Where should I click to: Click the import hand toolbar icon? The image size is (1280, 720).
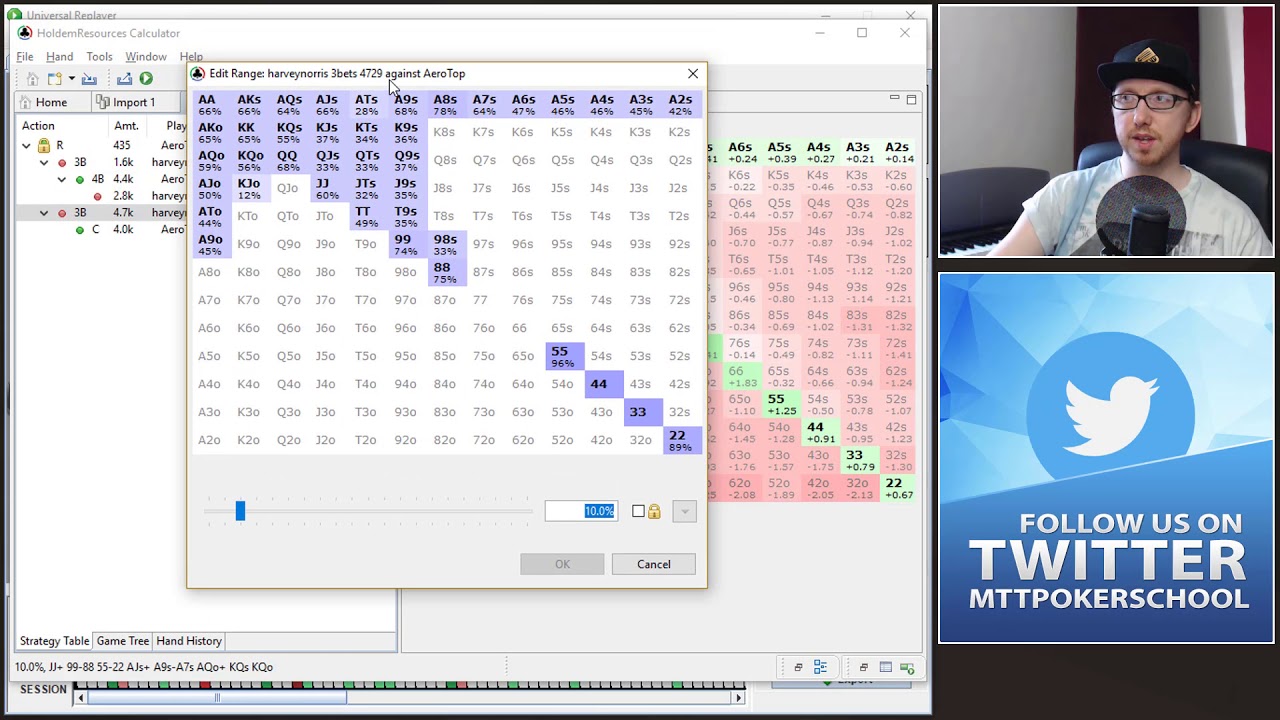tap(89, 79)
